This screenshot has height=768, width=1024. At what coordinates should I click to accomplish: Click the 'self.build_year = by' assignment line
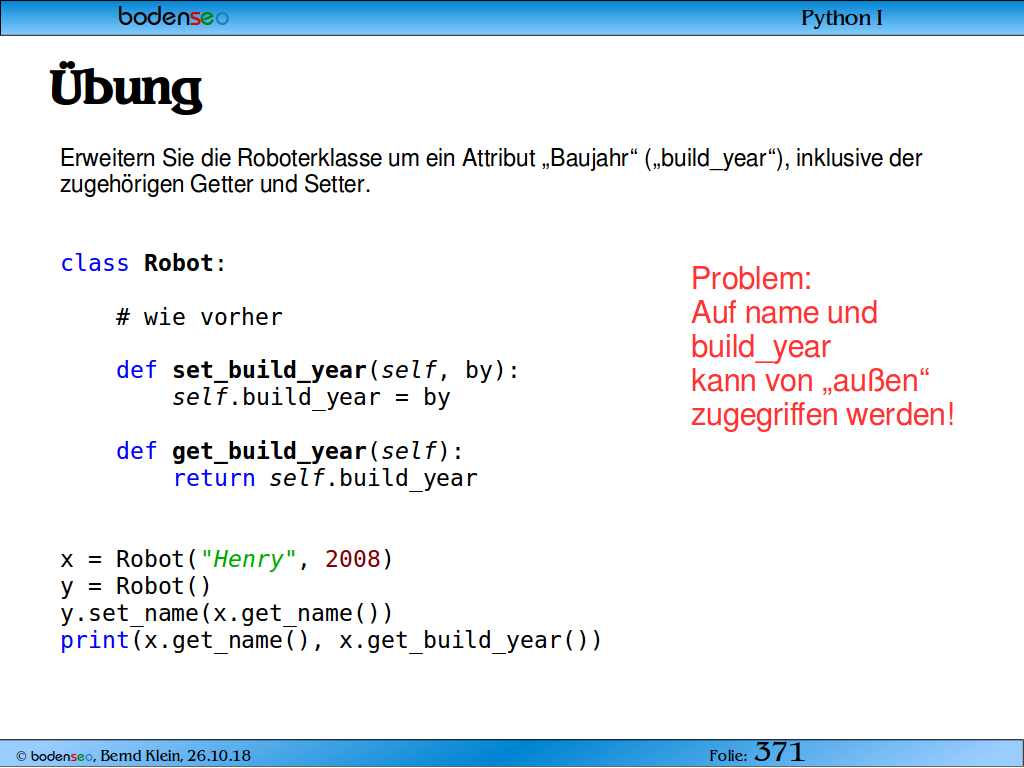pyautogui.click(x=311, y=398)
